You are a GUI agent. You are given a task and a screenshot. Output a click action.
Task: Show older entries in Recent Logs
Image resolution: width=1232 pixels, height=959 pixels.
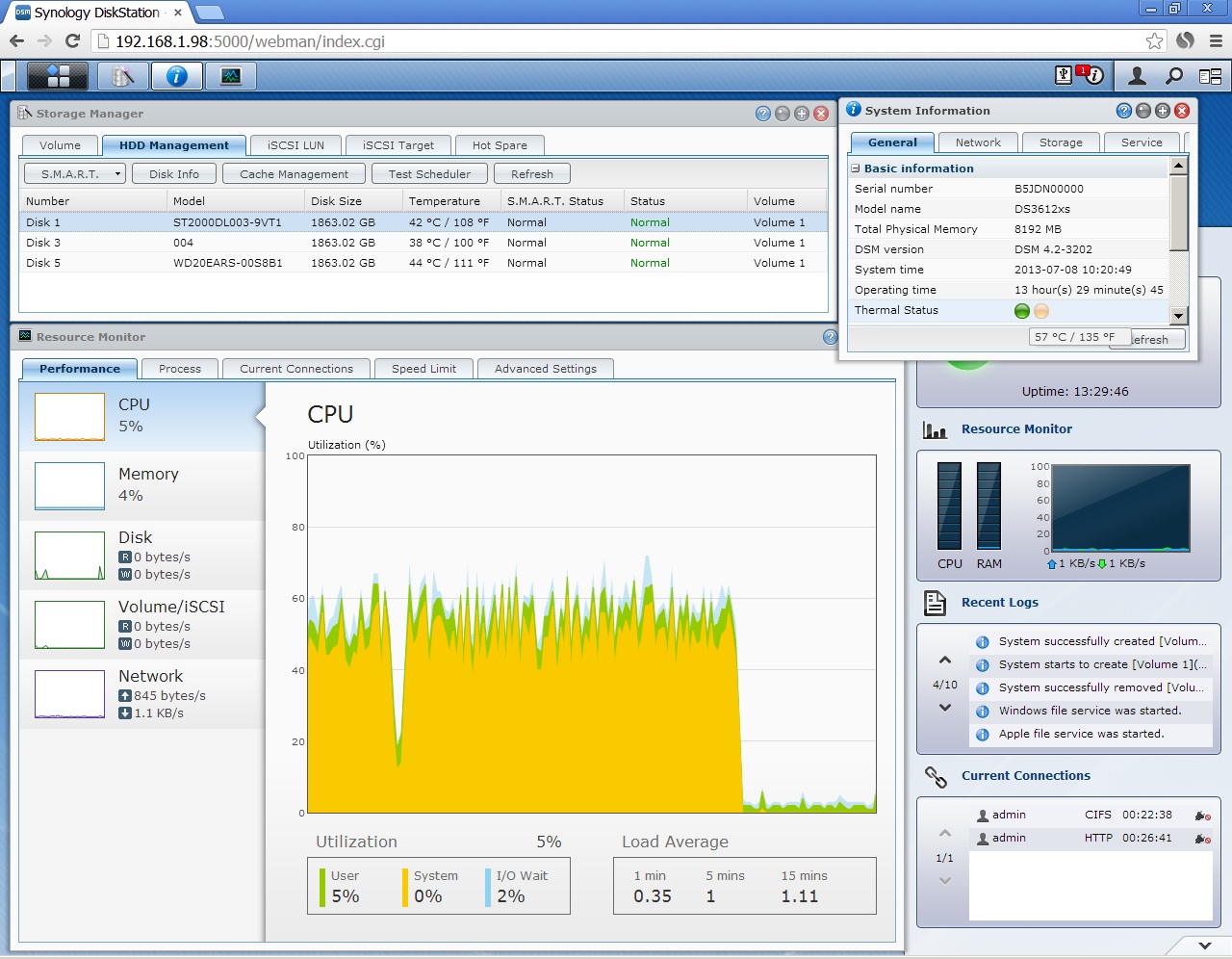click(944, 708)
